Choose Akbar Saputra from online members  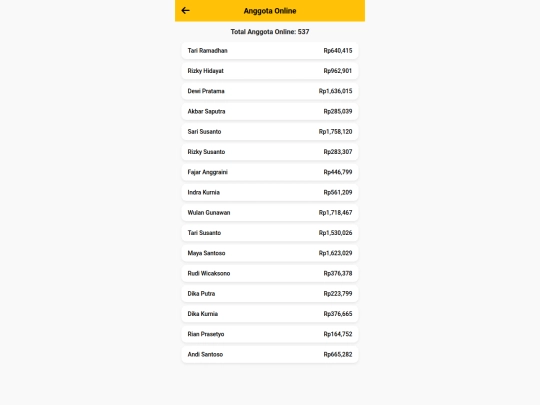270,112
